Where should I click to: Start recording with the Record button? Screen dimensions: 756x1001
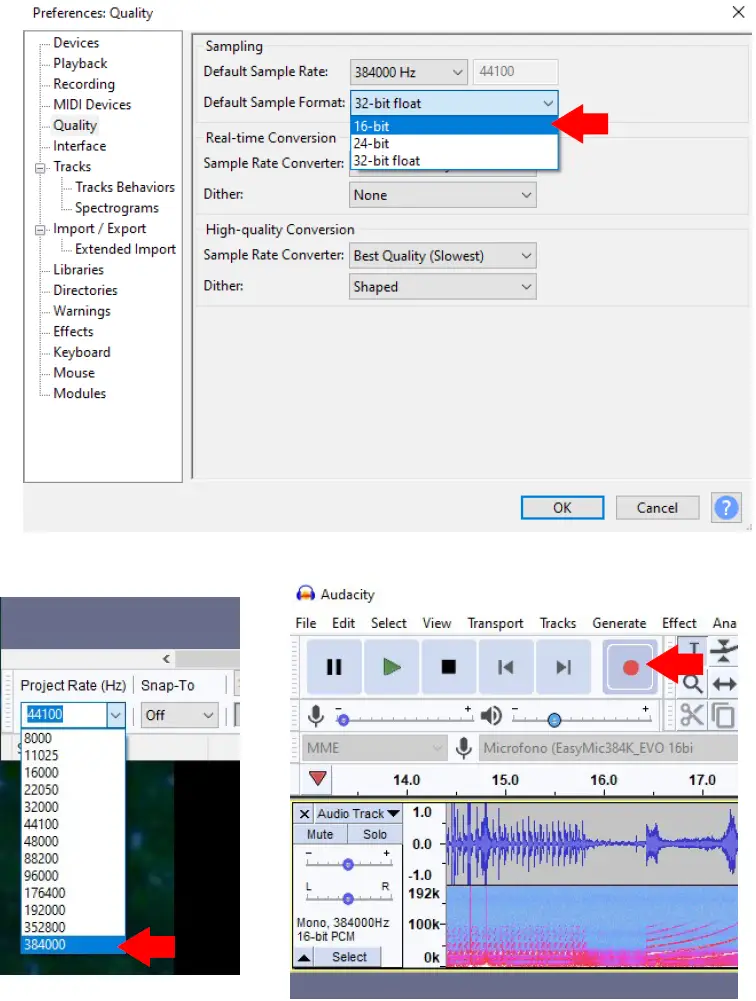[630, 667]
